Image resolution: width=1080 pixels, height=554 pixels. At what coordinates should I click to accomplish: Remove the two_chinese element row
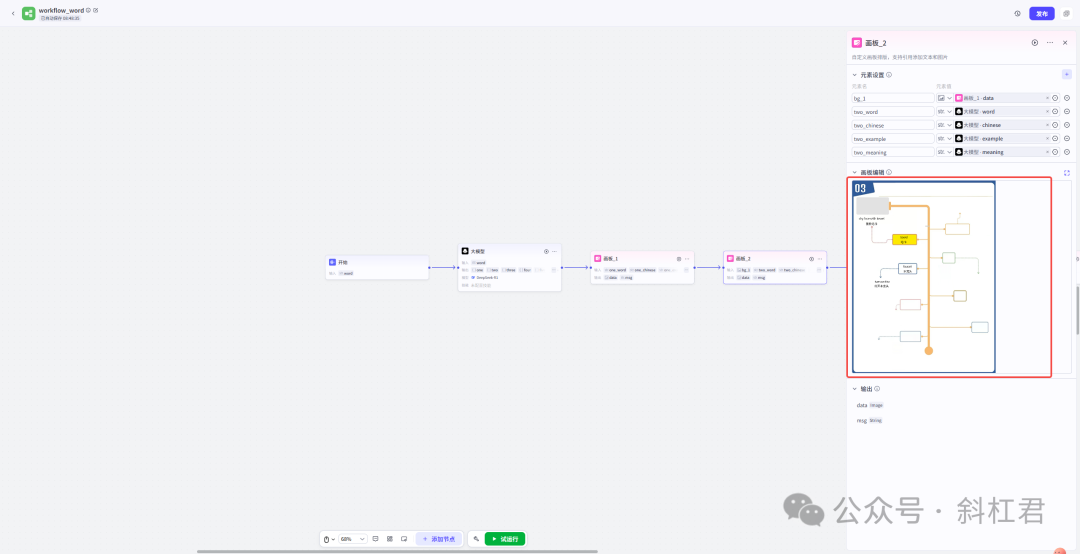click(1067, 125)
